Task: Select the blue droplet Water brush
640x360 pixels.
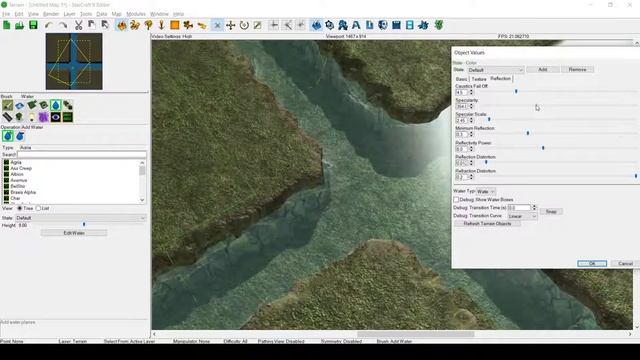Action: click(x=56, y=105)
